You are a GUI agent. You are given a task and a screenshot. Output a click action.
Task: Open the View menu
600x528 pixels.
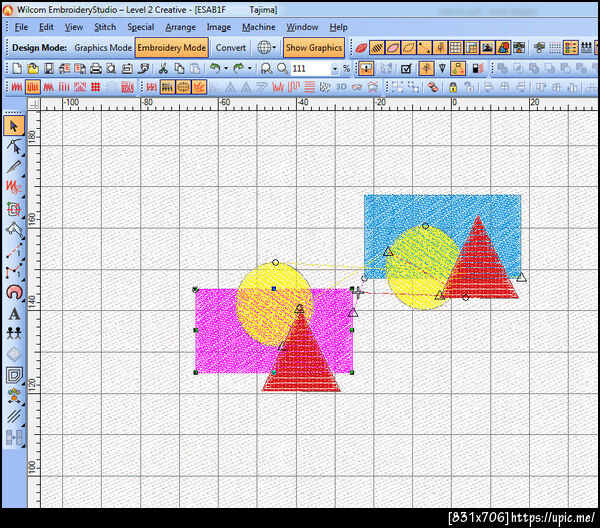pos(73,27)
